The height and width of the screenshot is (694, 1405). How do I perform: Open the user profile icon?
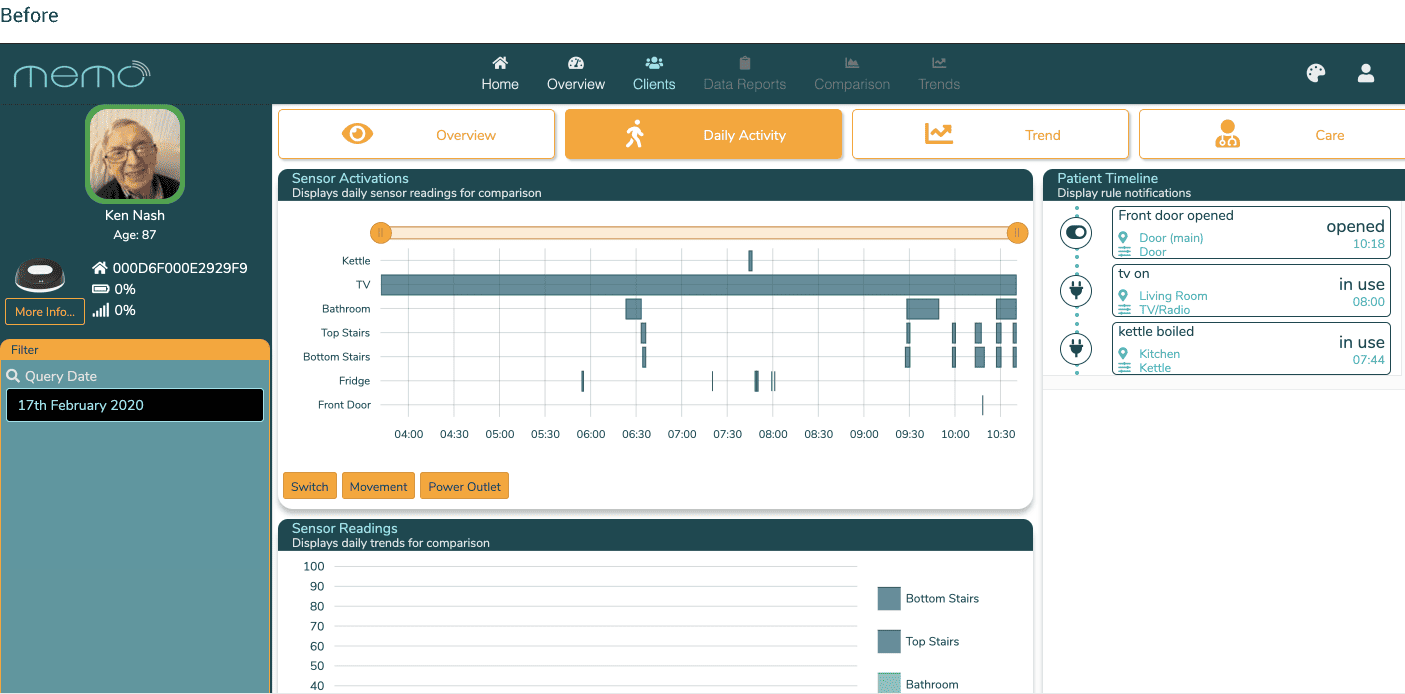[x=1366, y=73]
